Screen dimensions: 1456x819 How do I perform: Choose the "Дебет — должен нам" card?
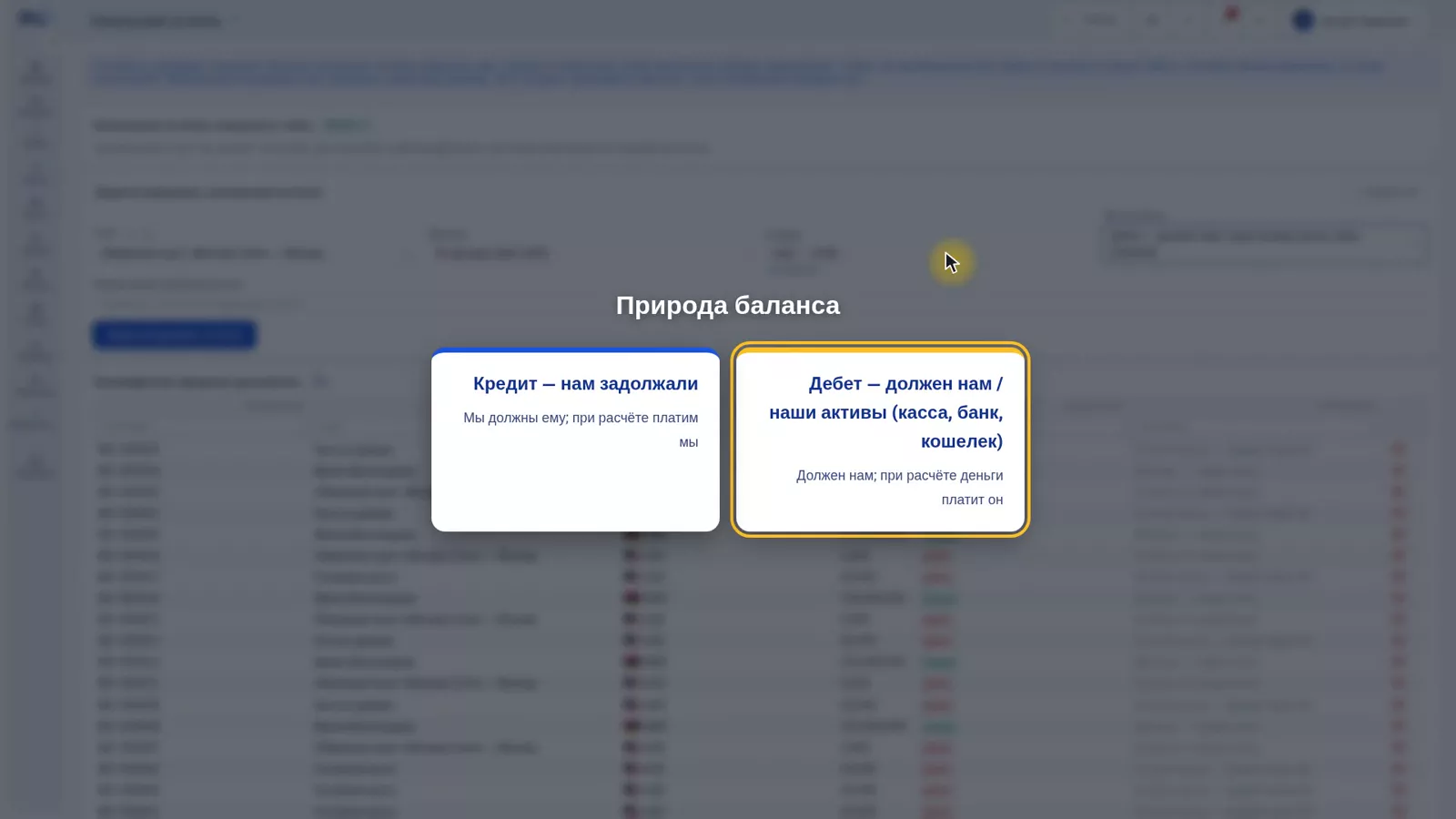click(880, 440)
